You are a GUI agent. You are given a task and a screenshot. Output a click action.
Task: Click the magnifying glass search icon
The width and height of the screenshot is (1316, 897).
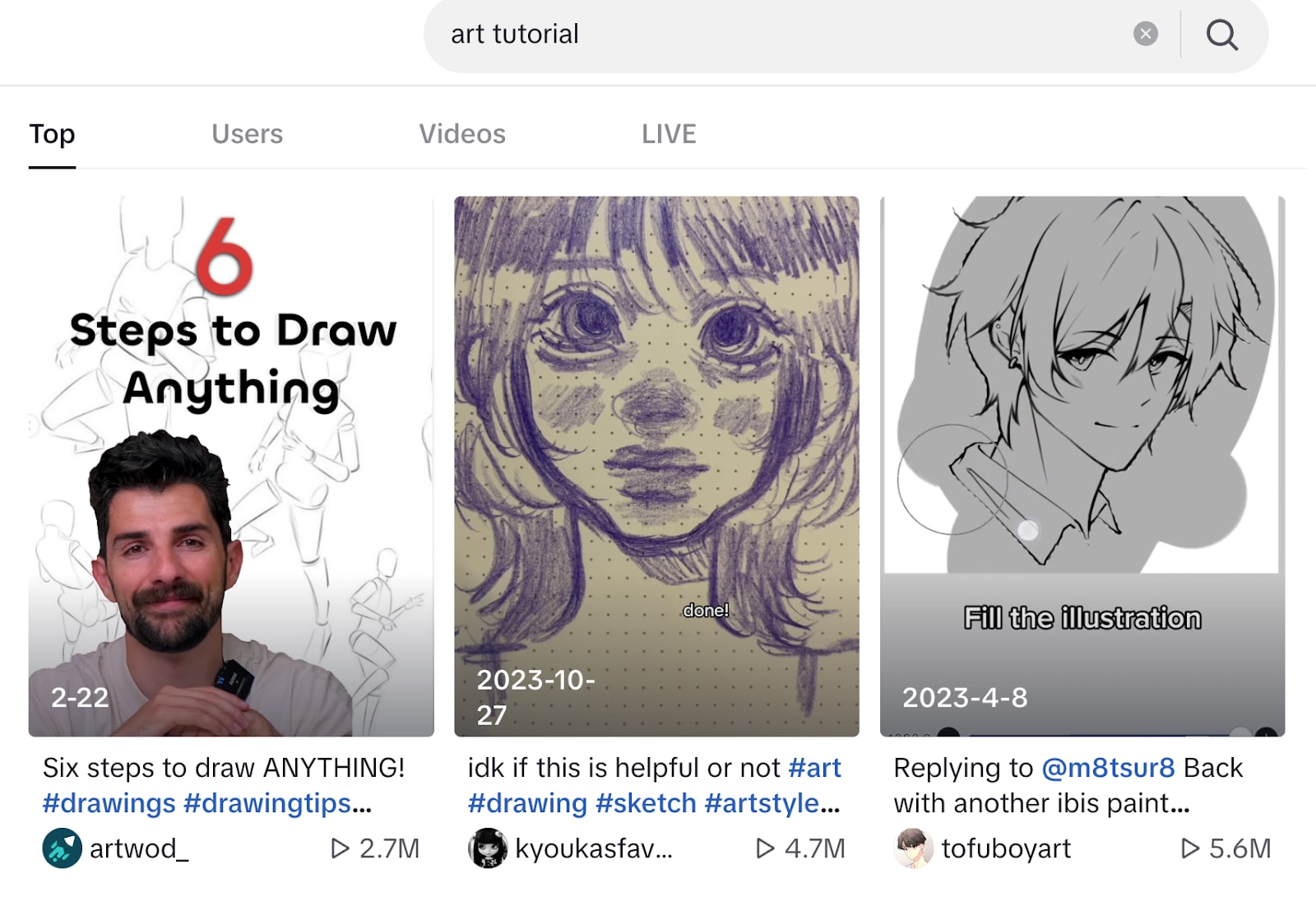pos(1221,35)
